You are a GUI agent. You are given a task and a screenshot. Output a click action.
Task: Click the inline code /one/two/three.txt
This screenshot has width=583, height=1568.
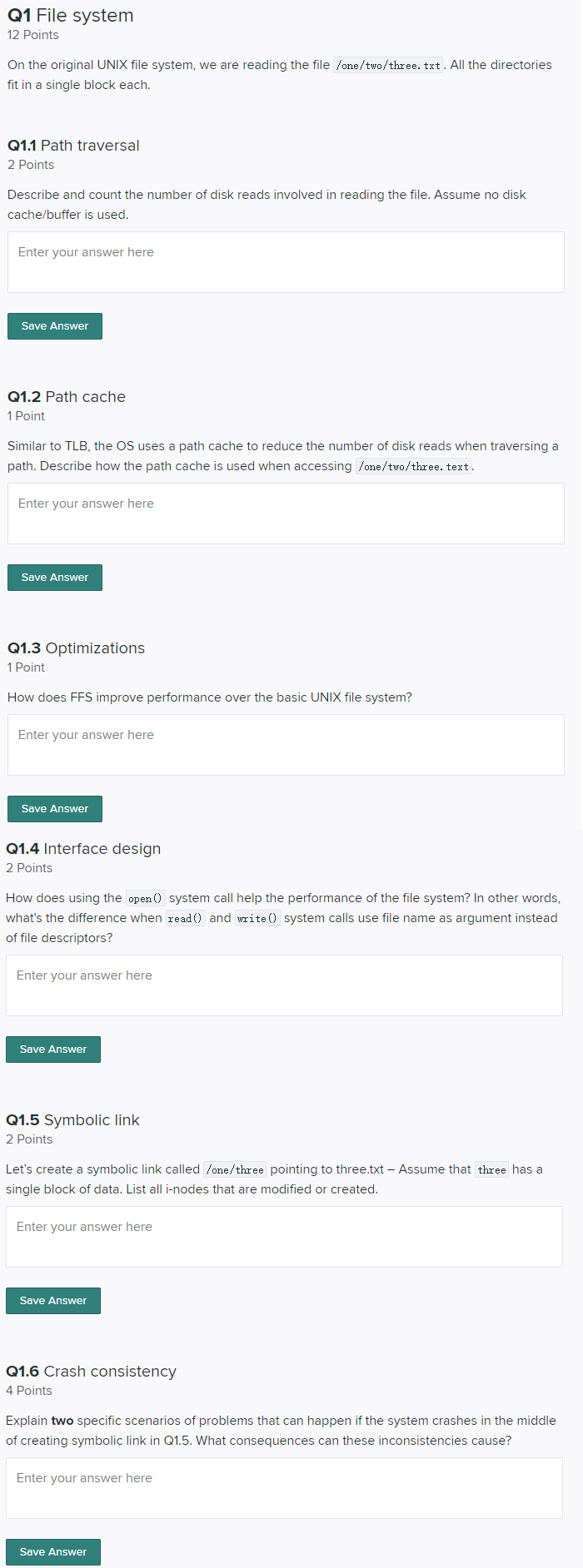387,64
